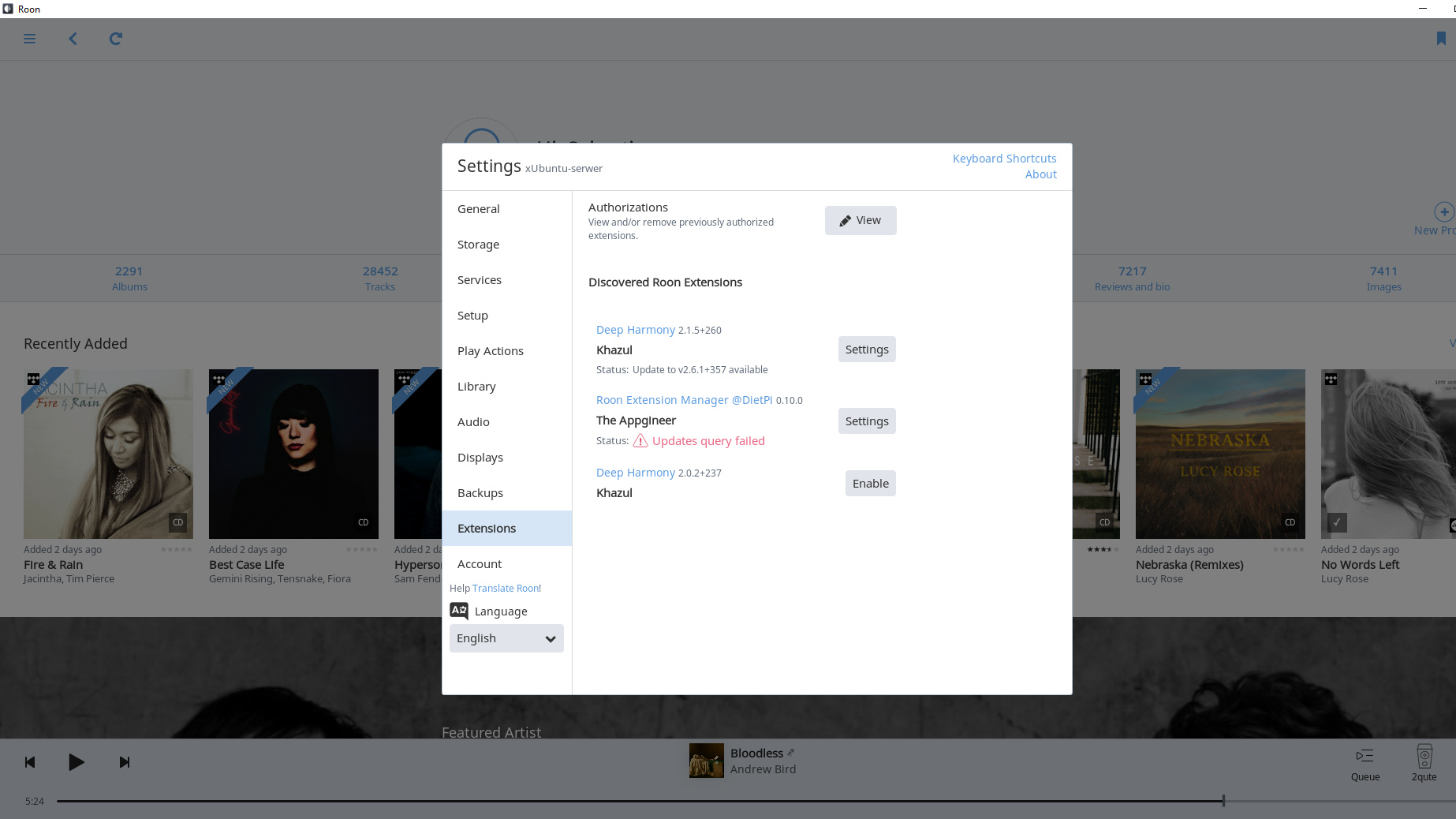Minimize the Roon window
The width and height of the screenshot is (1456, 819).
[1423, 9]
